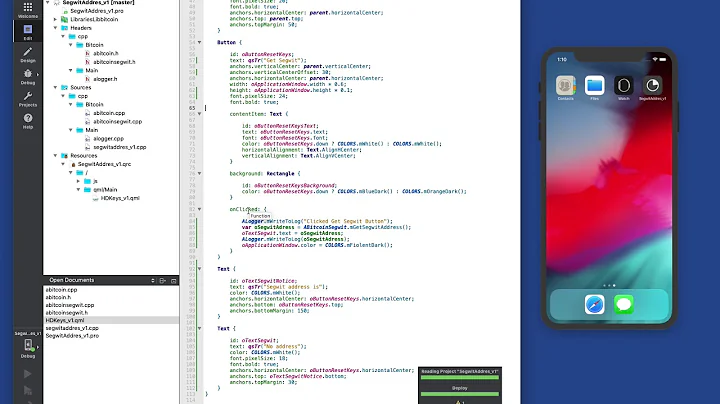Viewport: 720px width, 404px height.
Task: Open Messages in the simulator dock
Action: pos(624,305)
